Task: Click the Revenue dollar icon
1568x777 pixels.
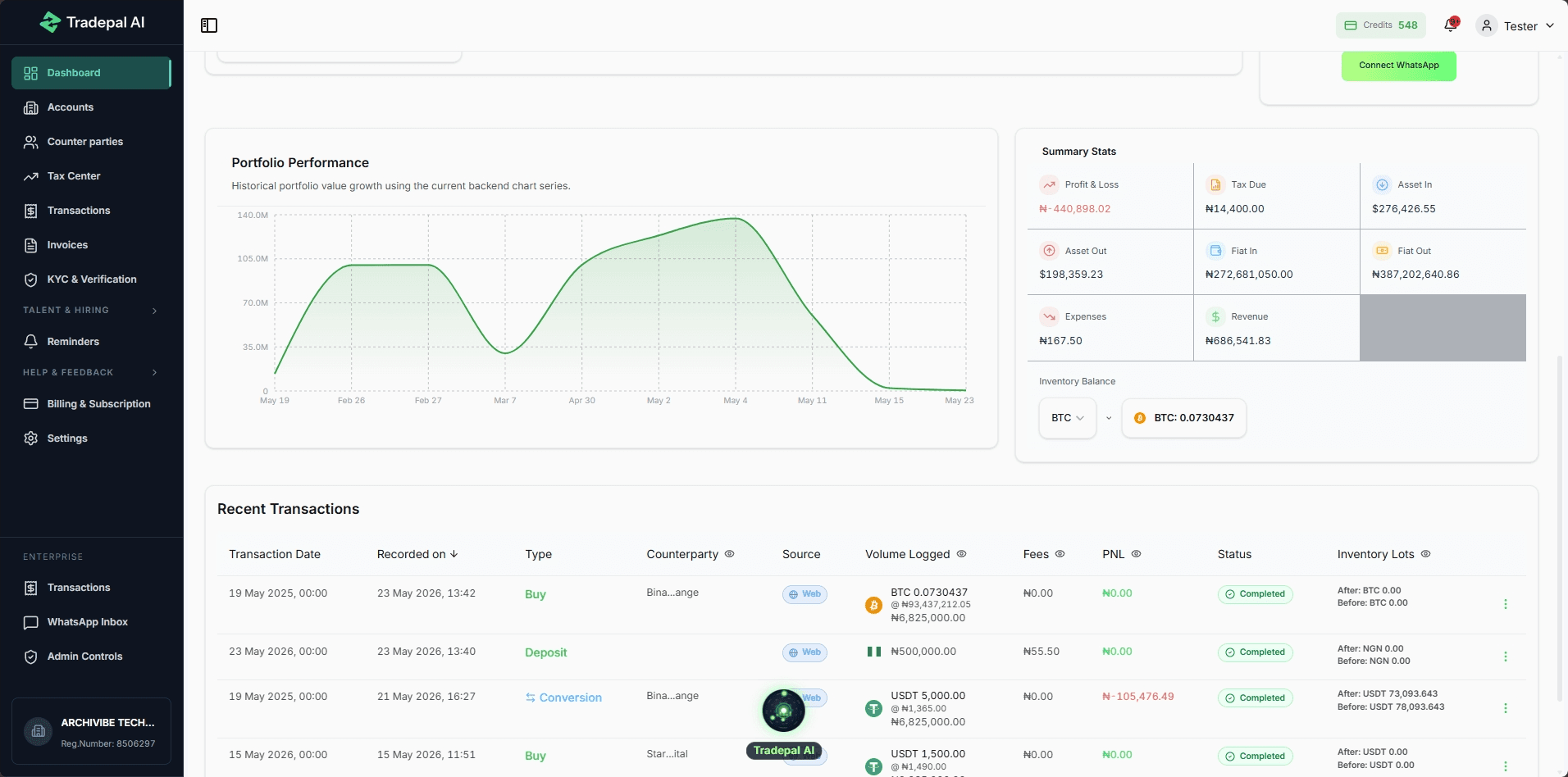Action: click(1215, 316)
